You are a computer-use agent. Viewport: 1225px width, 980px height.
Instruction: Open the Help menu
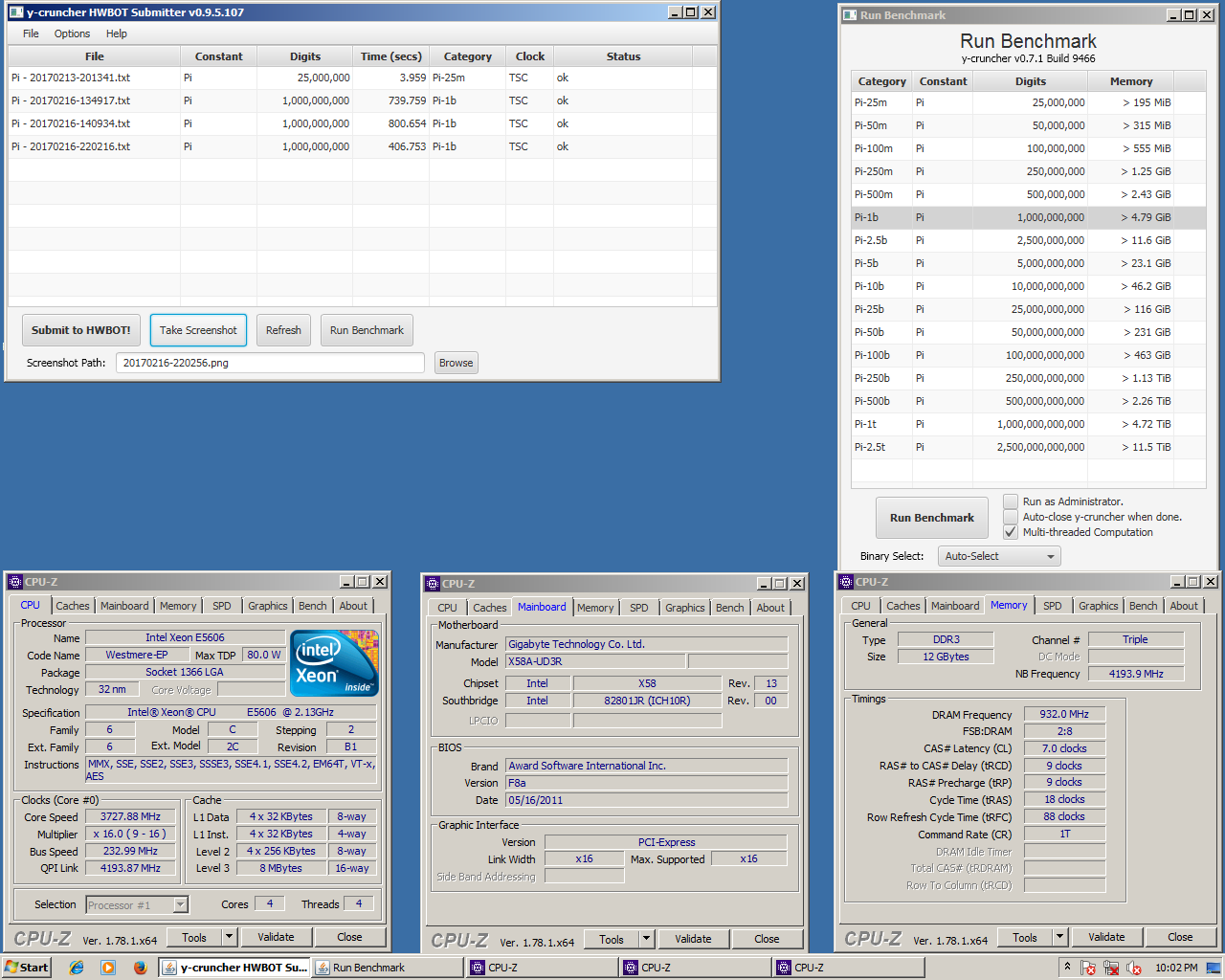[x=117, y=33]
